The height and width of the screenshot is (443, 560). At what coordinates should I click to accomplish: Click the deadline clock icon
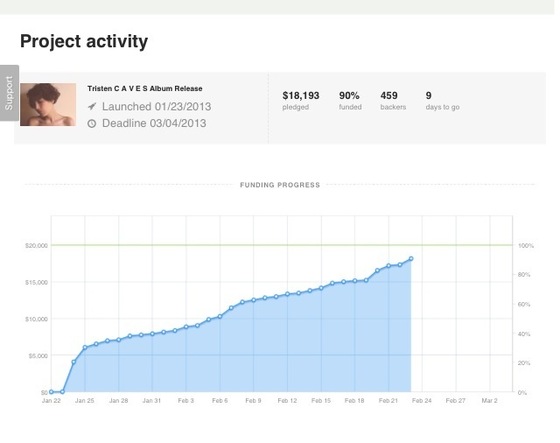(92, 124)
